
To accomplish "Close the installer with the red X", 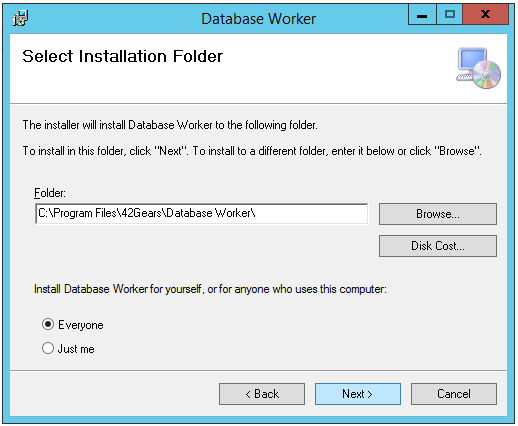I will coord(486,15).
